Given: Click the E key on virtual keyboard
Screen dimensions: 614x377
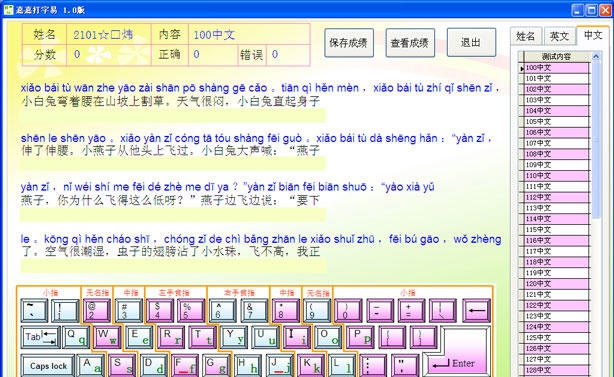Looking at the screenshot, I should 139,337.
